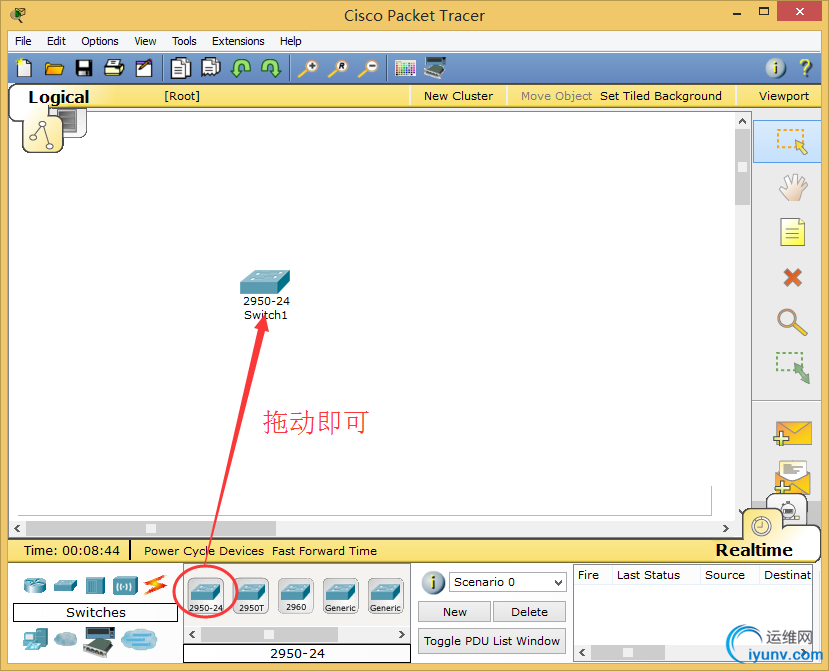Click the New Cluster button

pos(458,96)
